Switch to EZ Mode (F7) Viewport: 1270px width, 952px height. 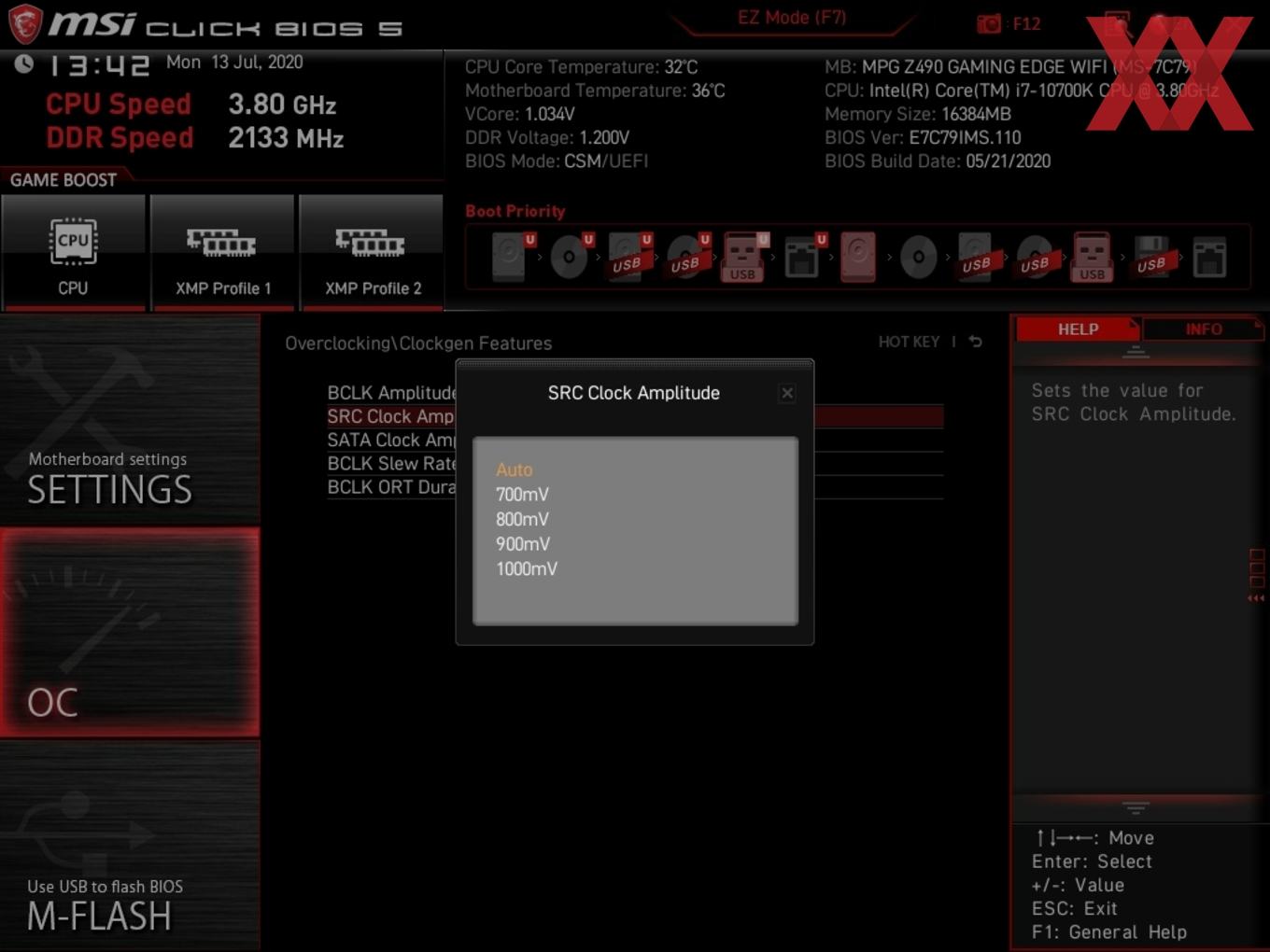(792, 18)
